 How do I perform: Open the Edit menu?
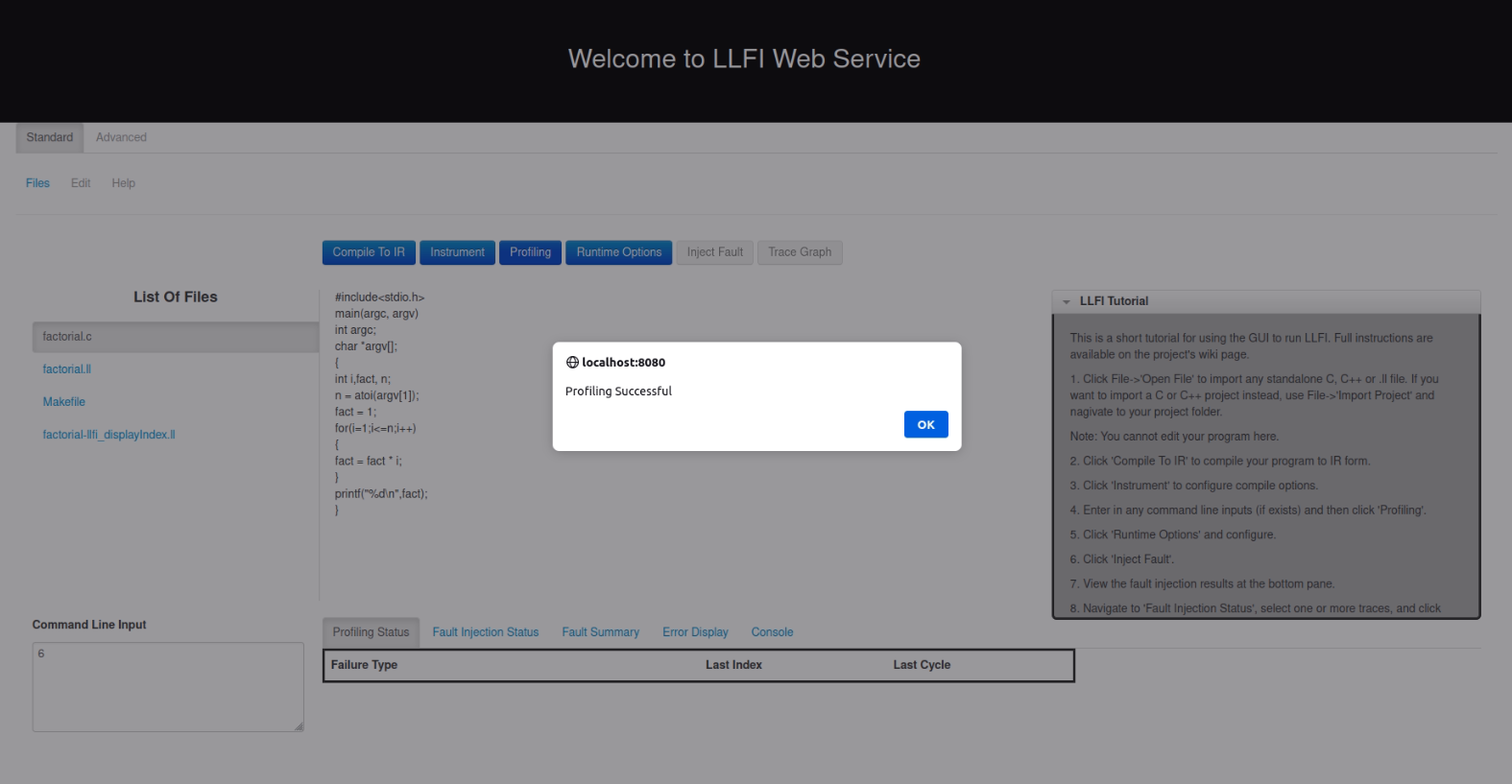(81, 183)
